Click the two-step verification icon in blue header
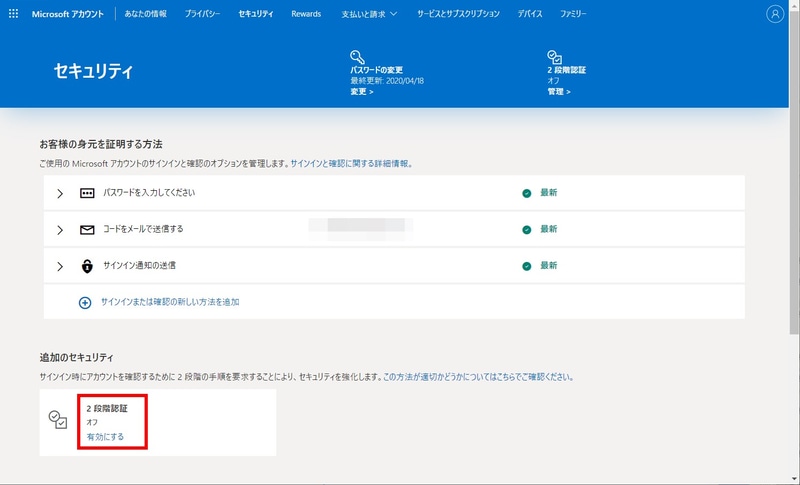Image resolution: width=800 pixels, height=485 pixels. pyautogui.click(x=555, y=57)
